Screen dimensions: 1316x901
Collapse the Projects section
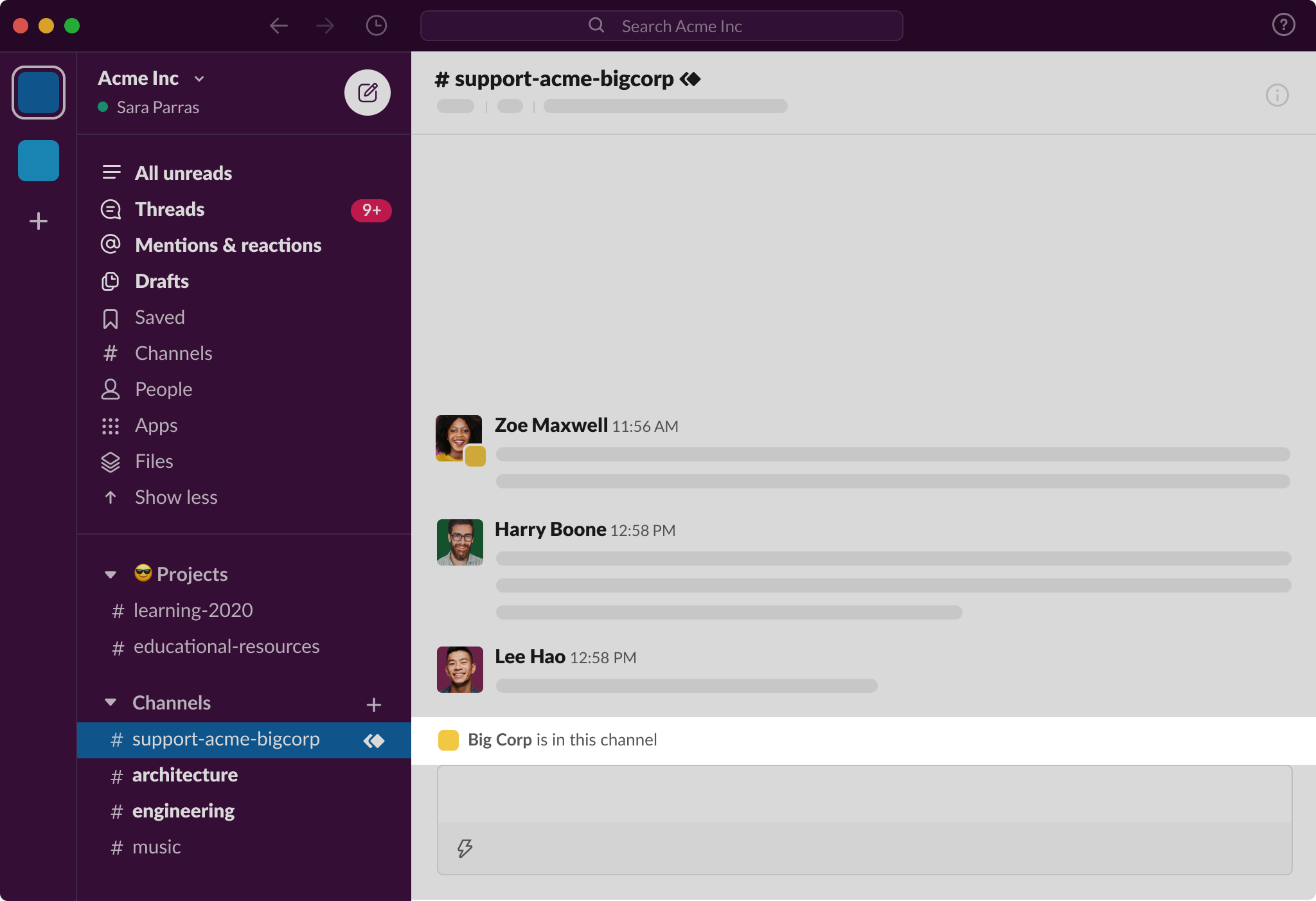pos(111,575)
